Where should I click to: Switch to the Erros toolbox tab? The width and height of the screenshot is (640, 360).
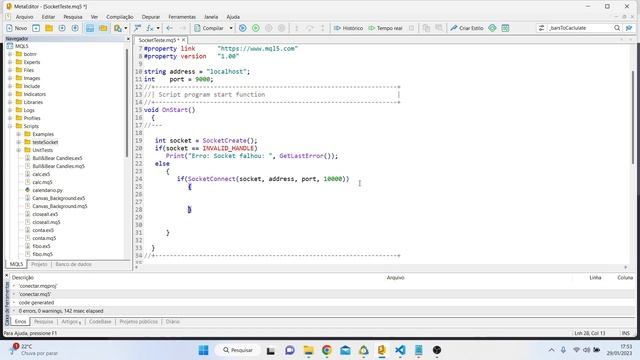[20, 322]
